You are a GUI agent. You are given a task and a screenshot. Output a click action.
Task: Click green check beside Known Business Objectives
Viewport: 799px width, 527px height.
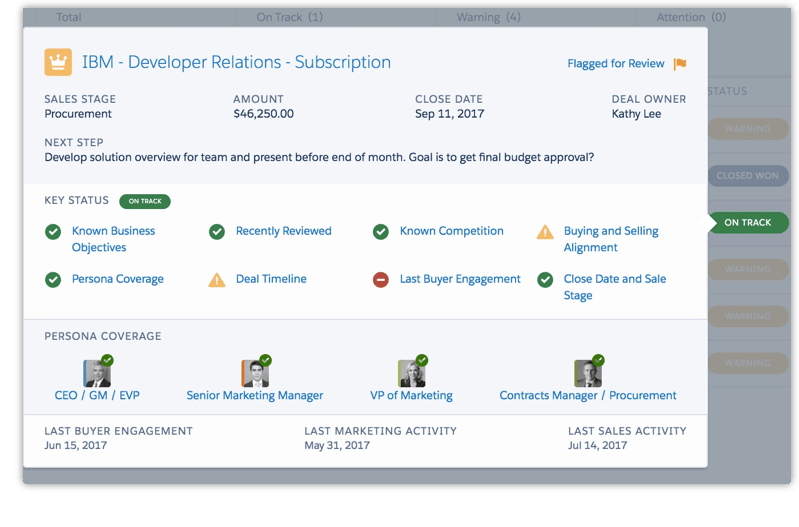tap(53, 232)
